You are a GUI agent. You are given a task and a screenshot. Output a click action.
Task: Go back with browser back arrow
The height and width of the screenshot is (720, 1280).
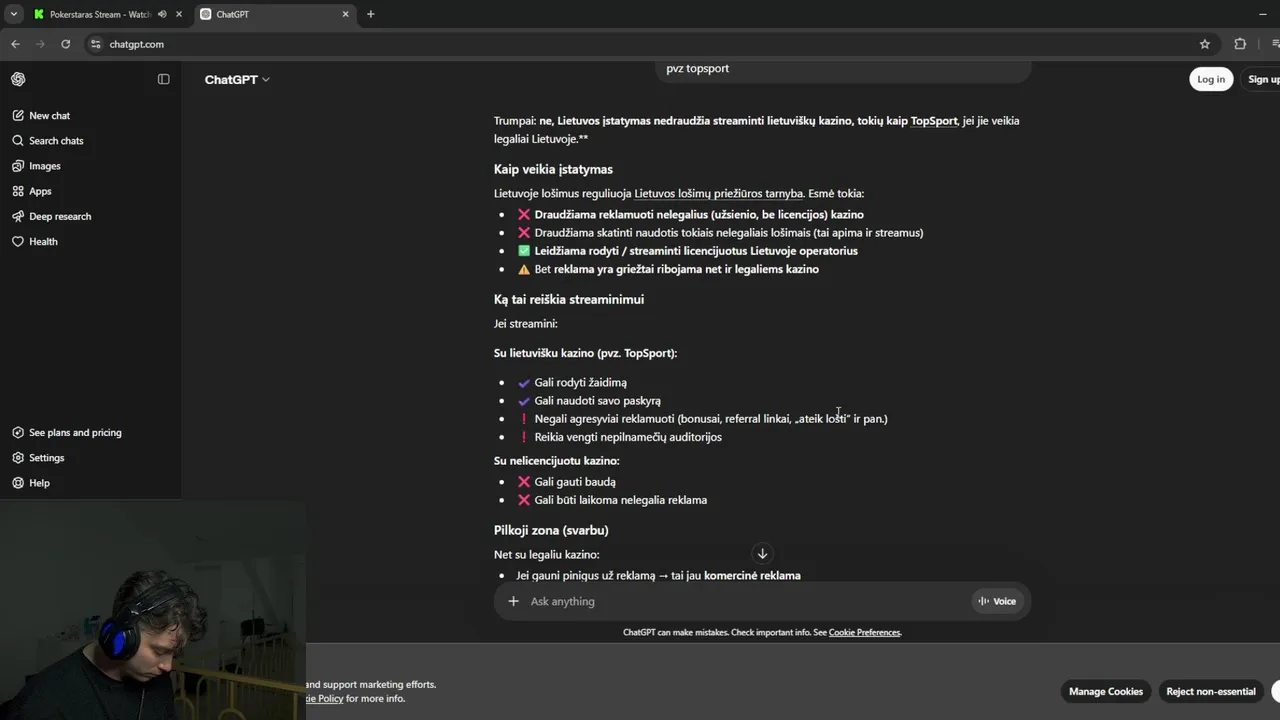(15, 44)
